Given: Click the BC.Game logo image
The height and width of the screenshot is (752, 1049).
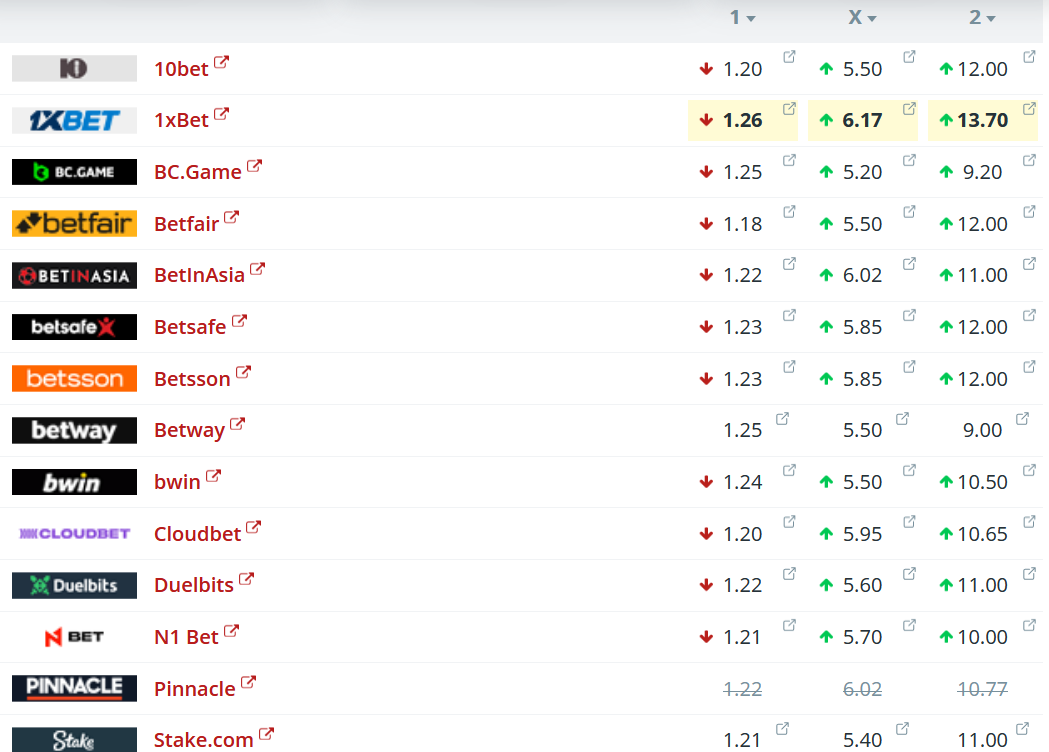Looking at the screenshot, I should click(74, 172).
